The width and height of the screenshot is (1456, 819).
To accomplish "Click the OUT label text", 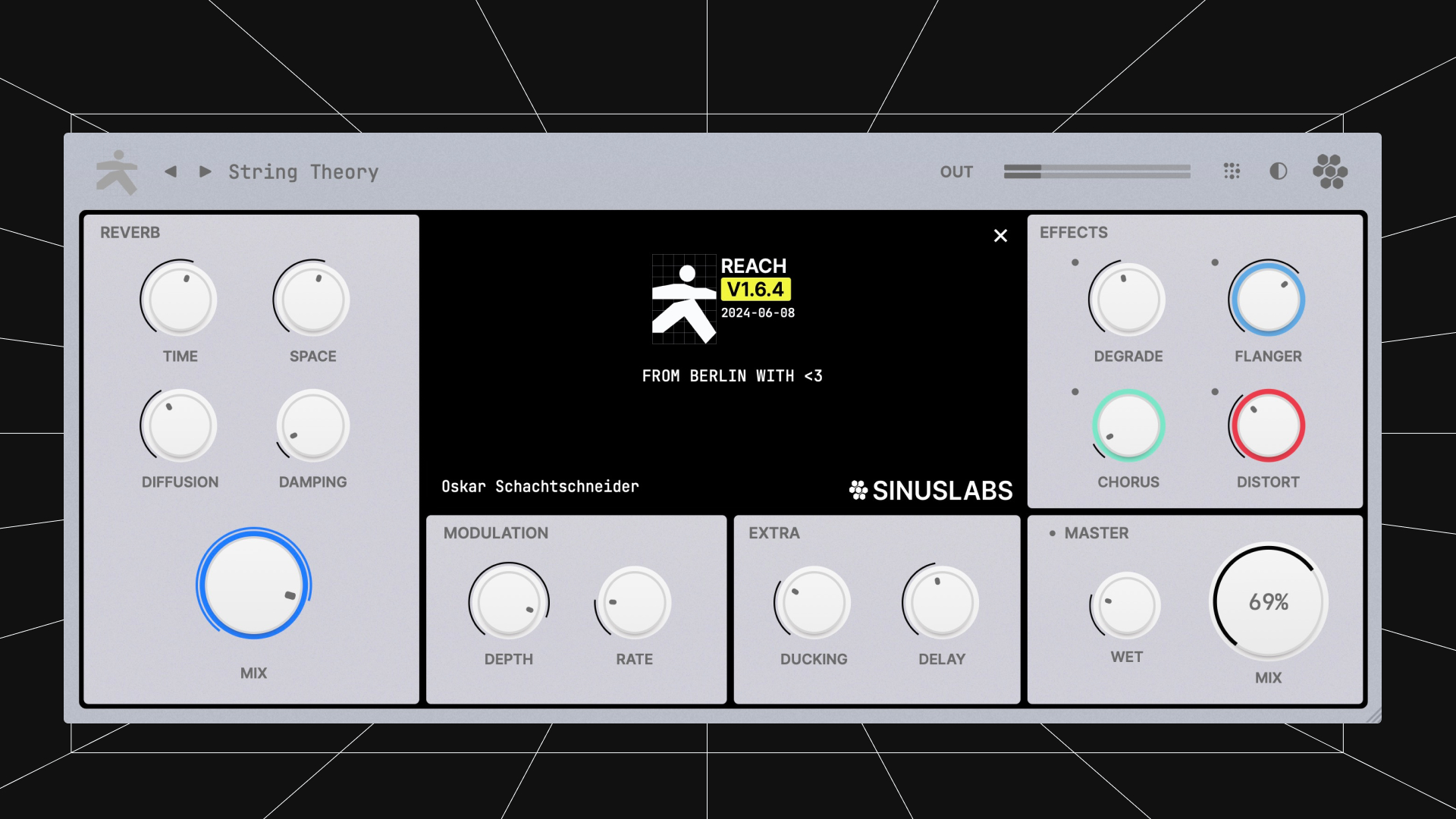I will tap(956, 172).
